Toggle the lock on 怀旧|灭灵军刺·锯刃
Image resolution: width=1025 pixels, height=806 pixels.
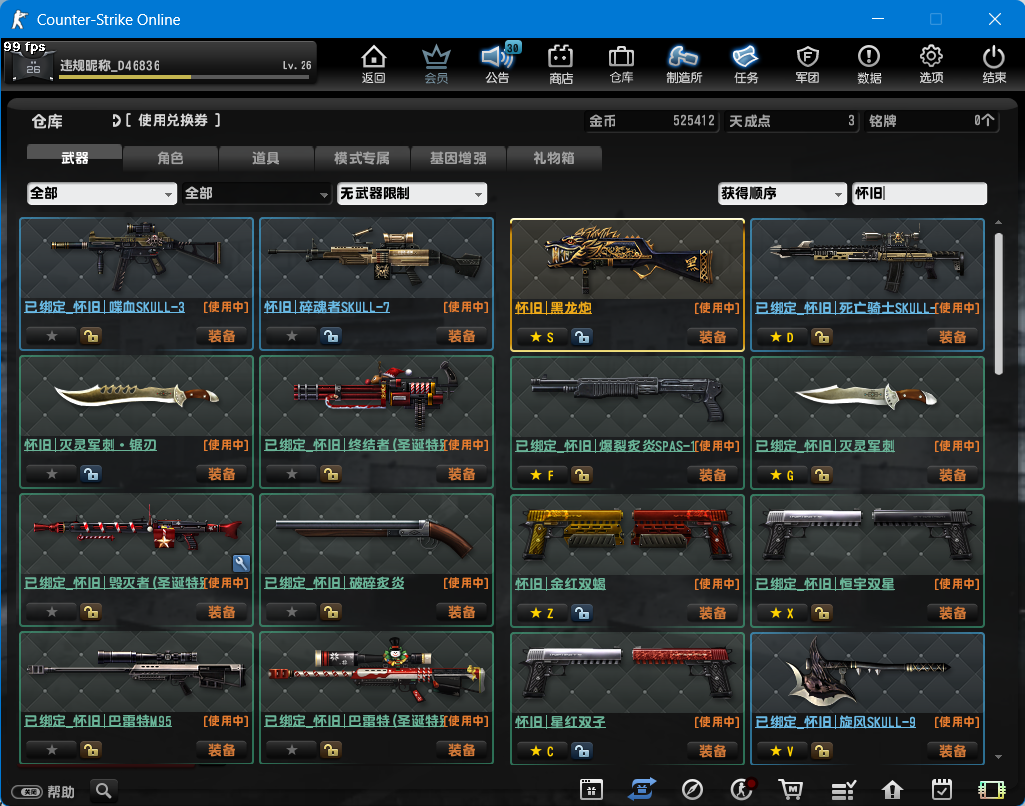pyautogui.click(x=91, y=474)
